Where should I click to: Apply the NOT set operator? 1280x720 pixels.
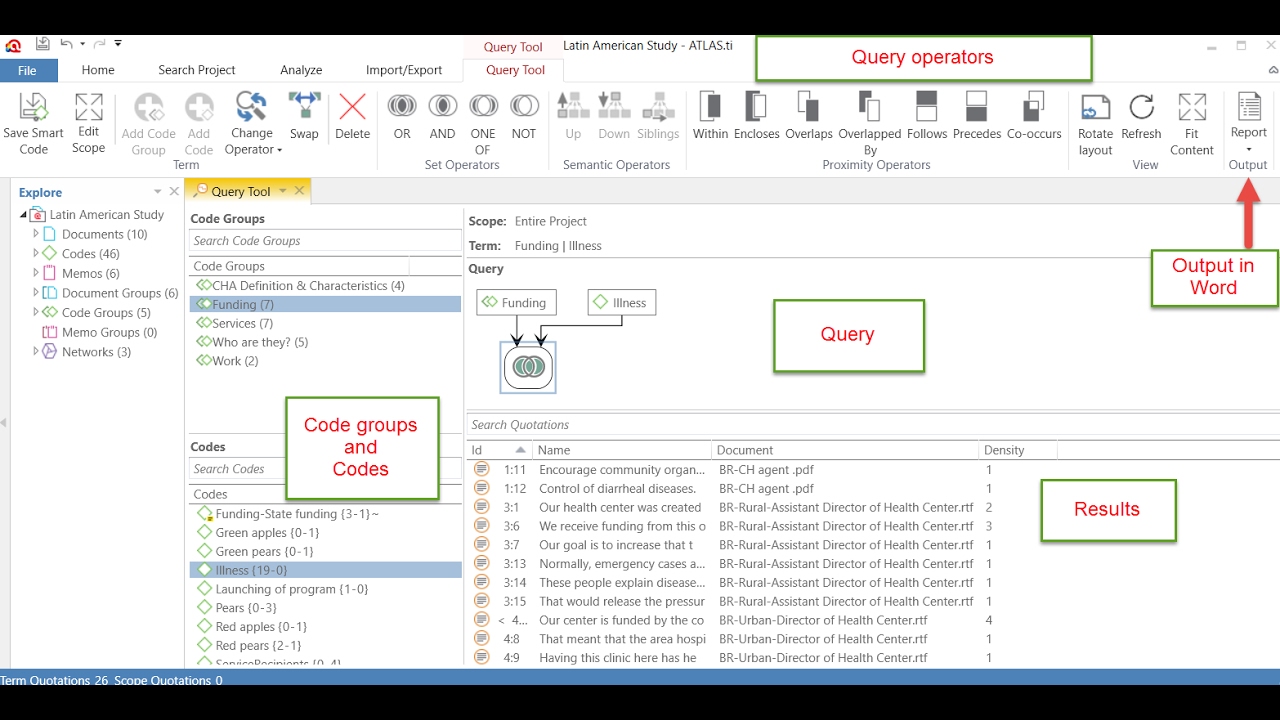[x=524, y=116]
